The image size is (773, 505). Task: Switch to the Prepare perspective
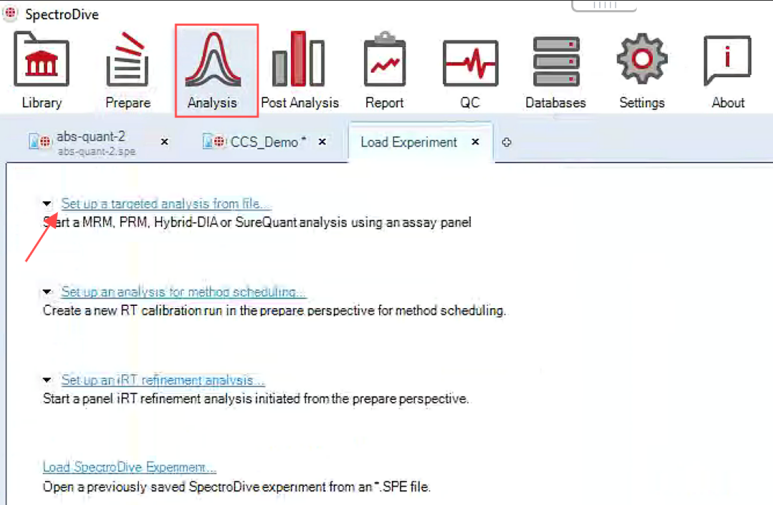128,70
